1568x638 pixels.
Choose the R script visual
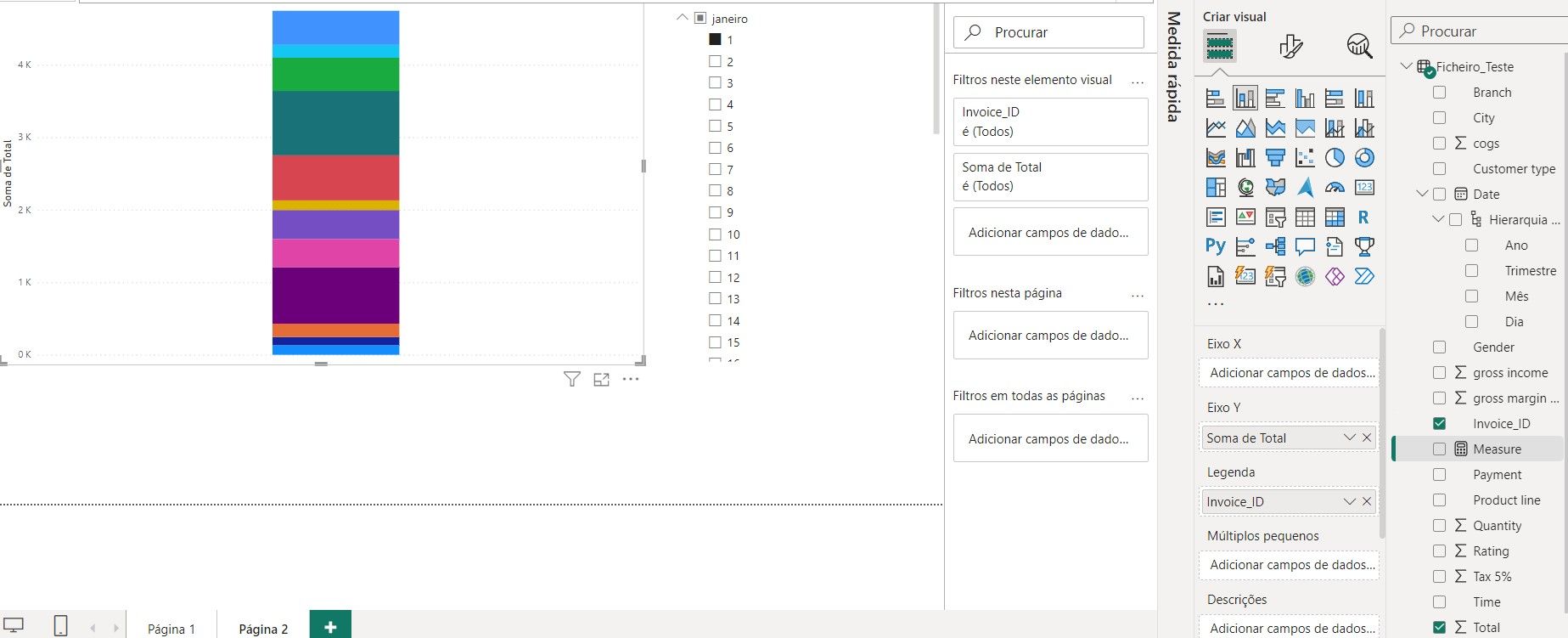(1364, 217)
